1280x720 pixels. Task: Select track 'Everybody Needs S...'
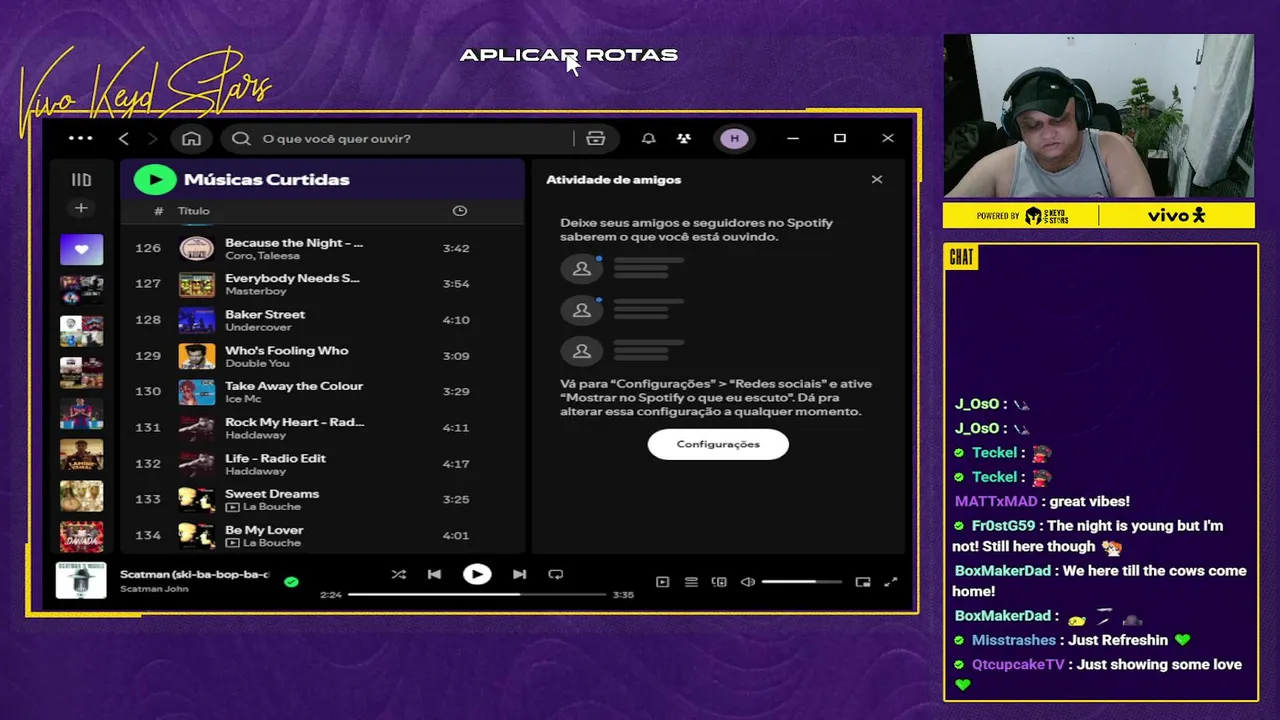[x=292, y=278]
